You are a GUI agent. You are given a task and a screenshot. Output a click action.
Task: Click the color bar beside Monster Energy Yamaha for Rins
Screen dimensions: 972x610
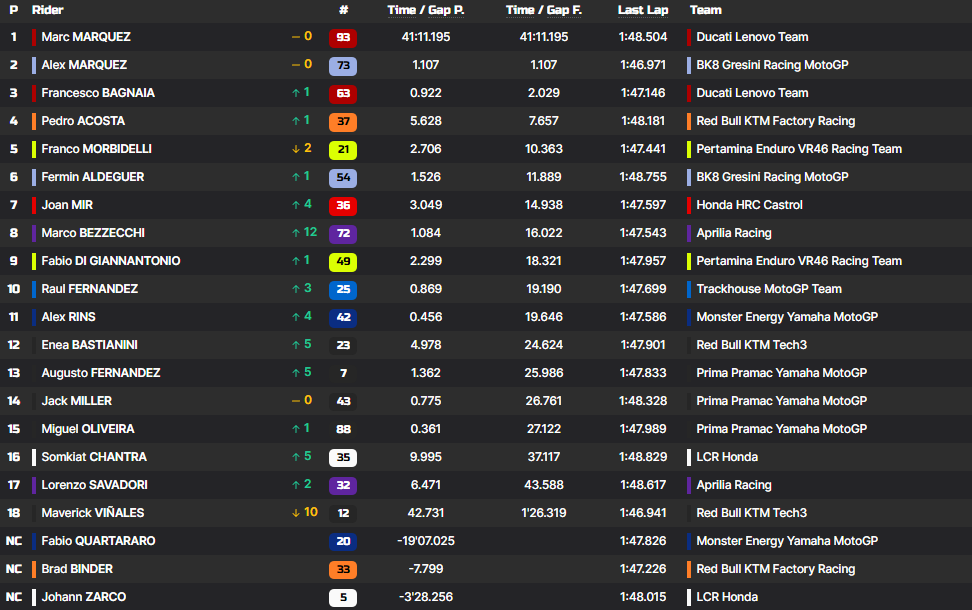coord(689,317)
